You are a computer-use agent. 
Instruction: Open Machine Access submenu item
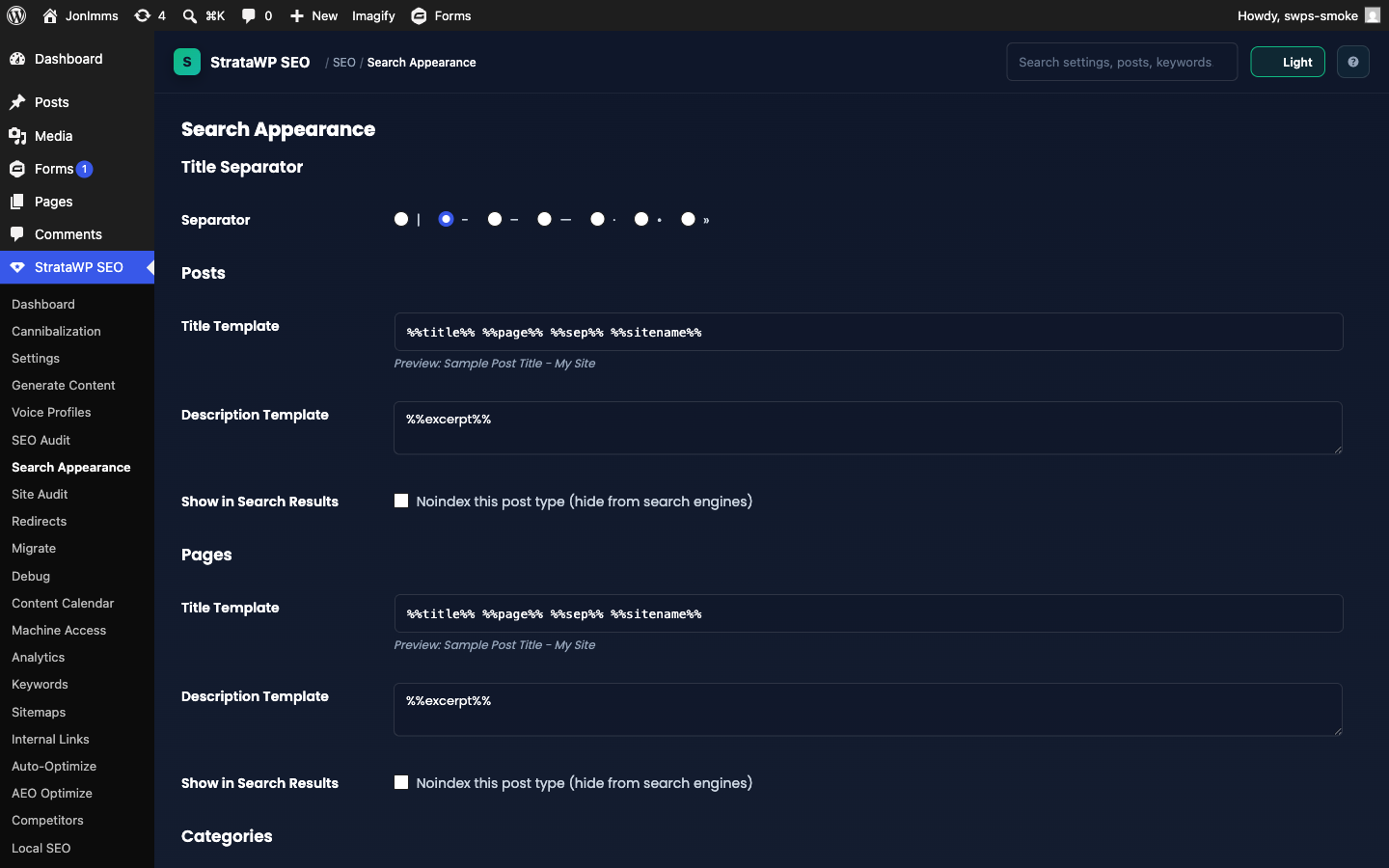[59, 630]
